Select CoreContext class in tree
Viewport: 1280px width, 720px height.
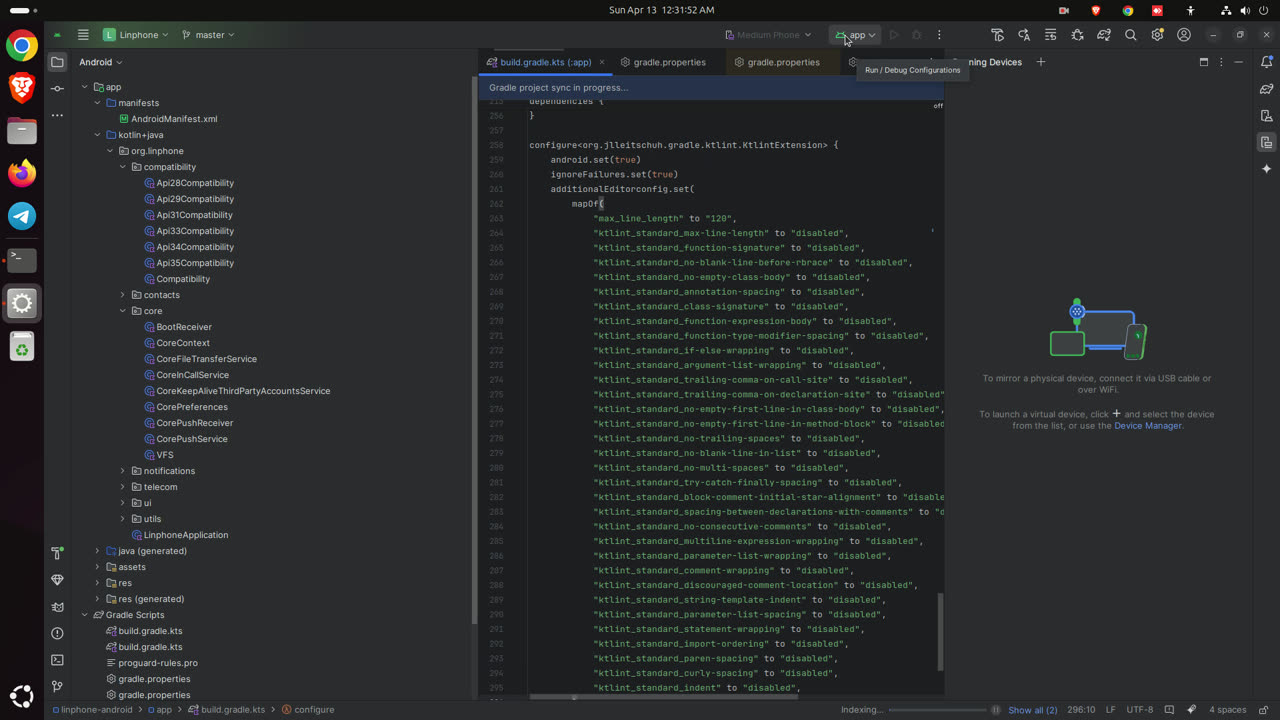(183, 343)
